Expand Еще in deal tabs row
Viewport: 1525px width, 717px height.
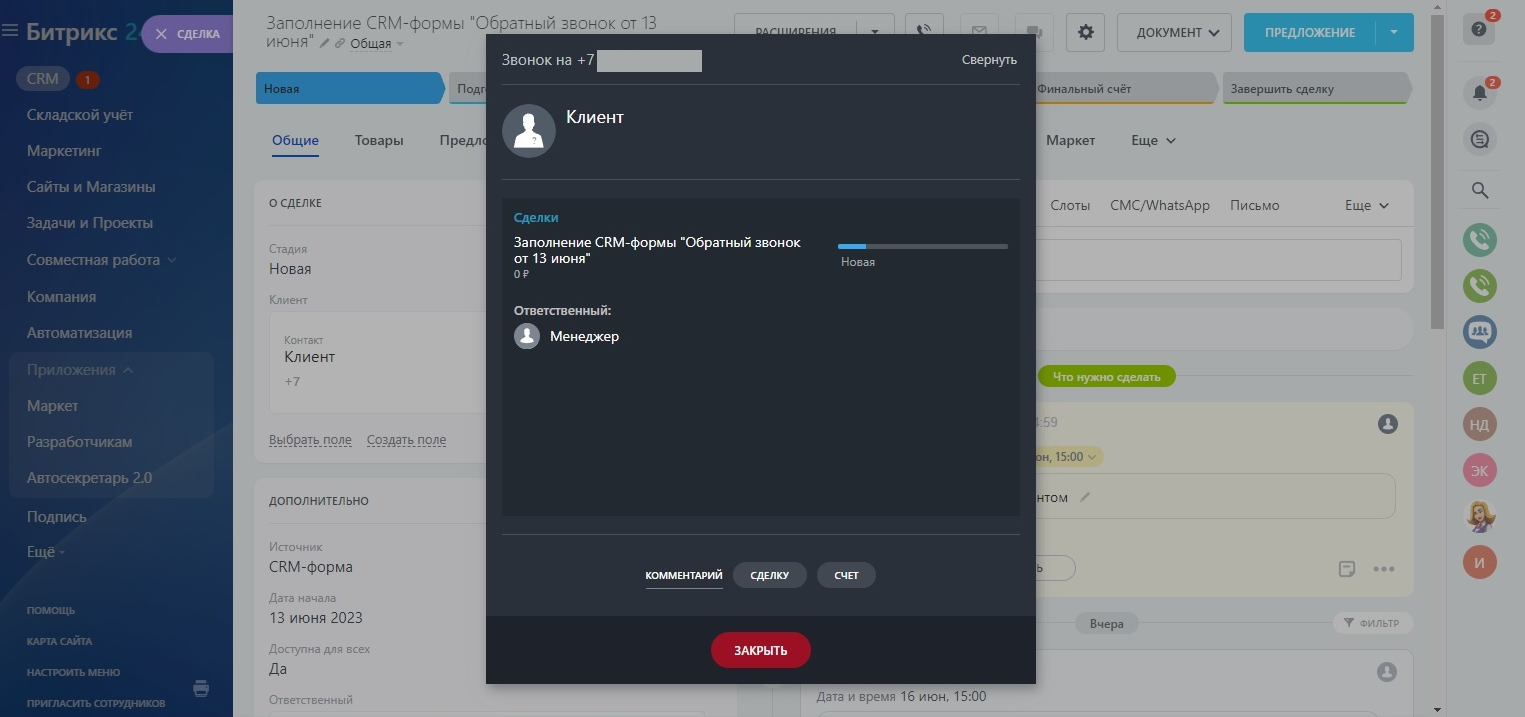1153,140
